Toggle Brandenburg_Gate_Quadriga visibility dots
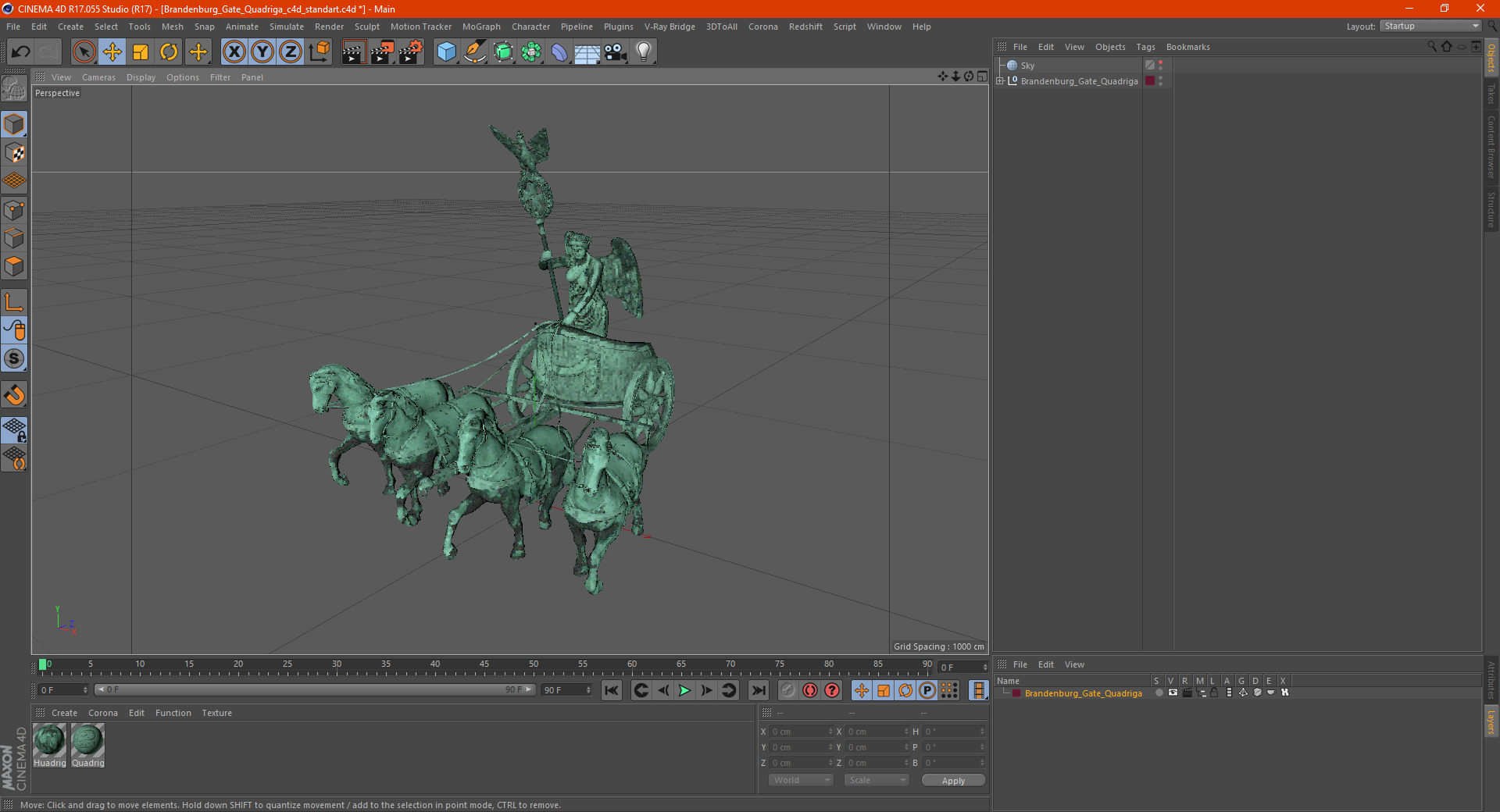 click(1160, 80)
